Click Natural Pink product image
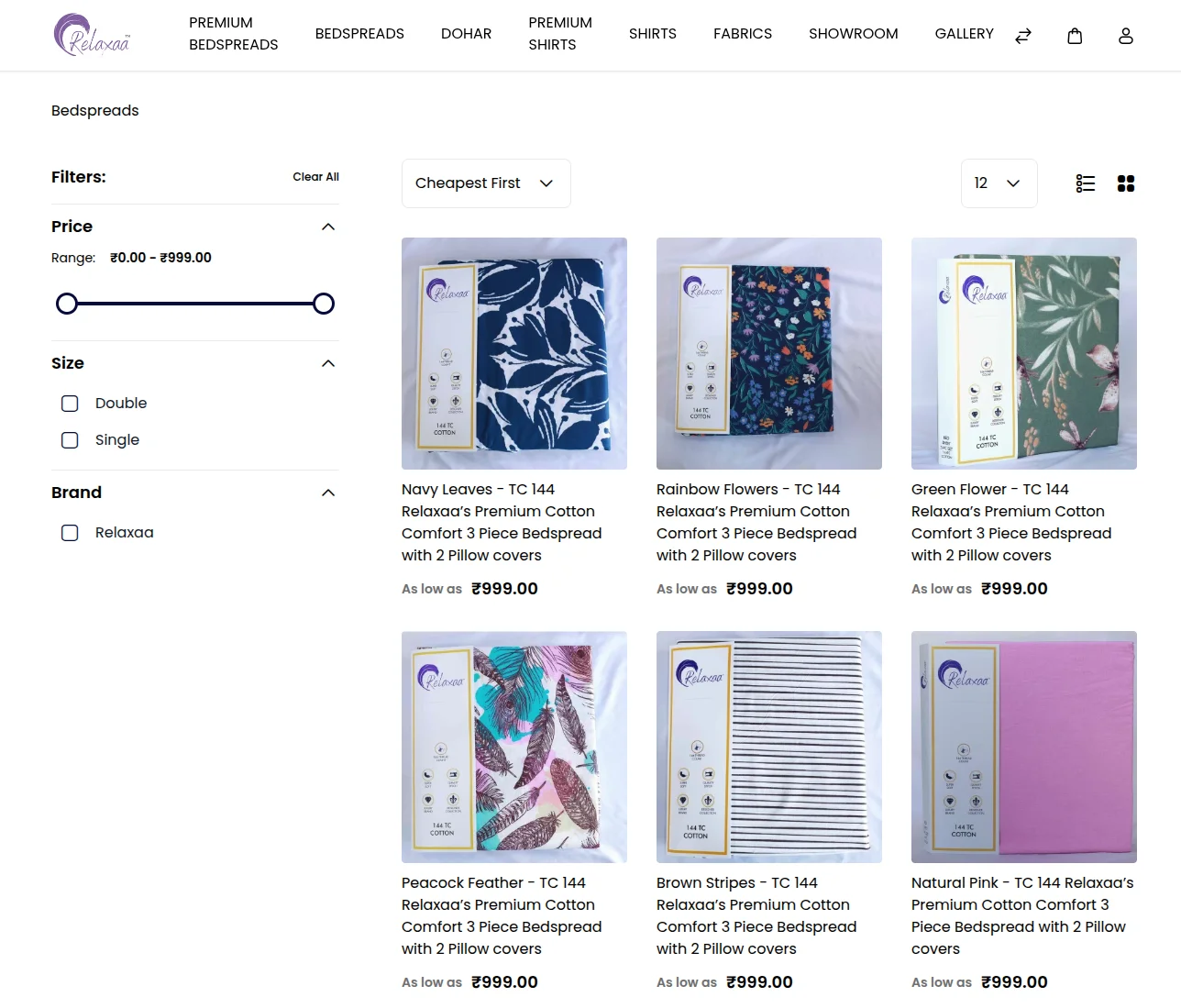 click(1024, 748)
